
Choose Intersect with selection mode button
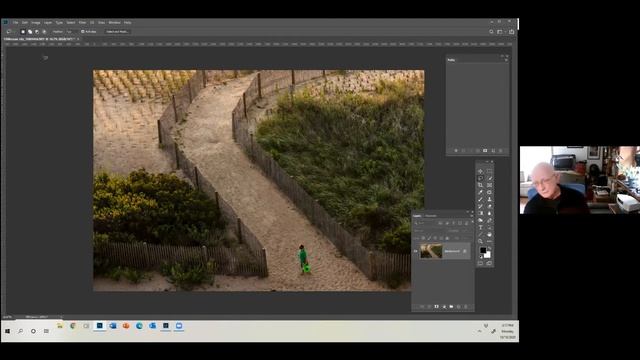click(44, 31)
